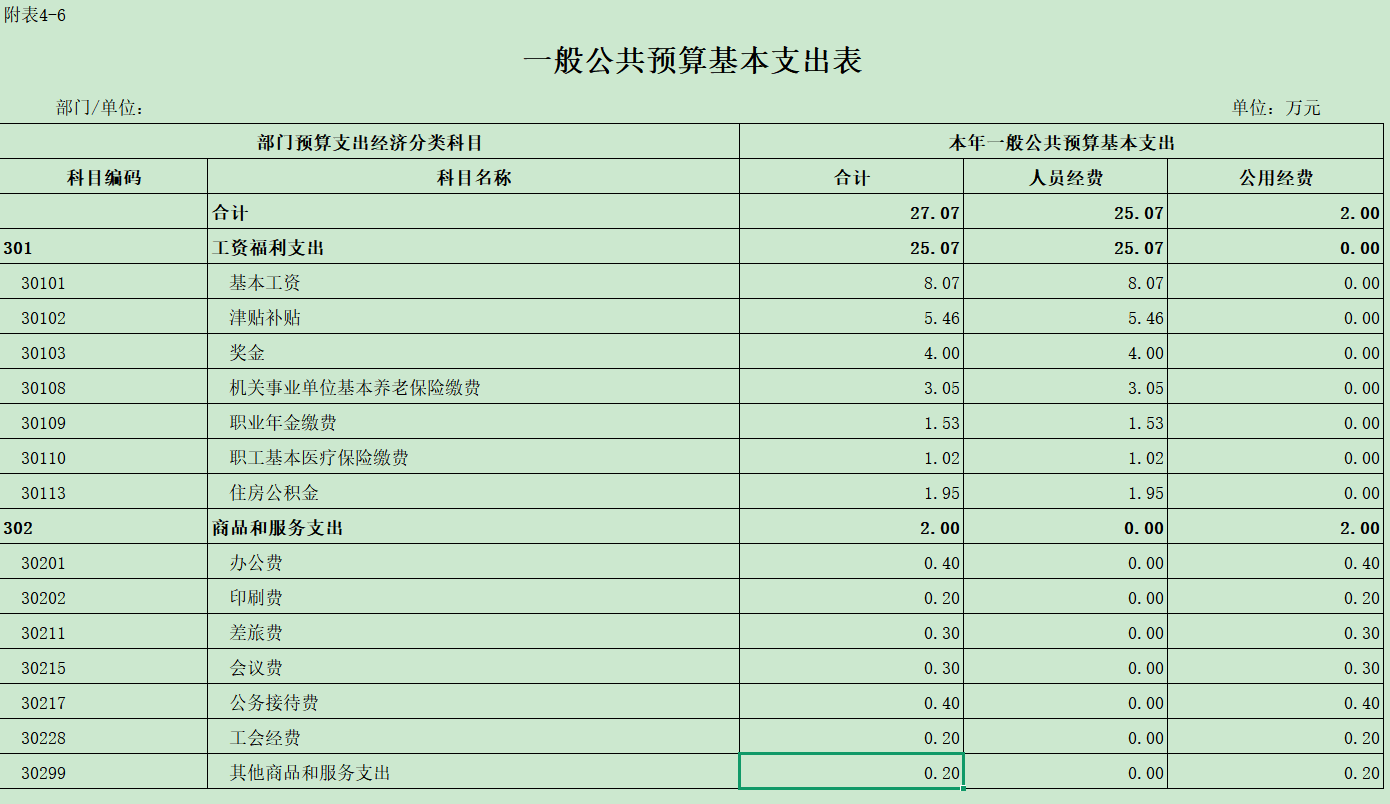Screen dimensions: 1390x804
Task: Select 1.95 in 住房公积金 row 人员经费 column
Action: 1066,492
